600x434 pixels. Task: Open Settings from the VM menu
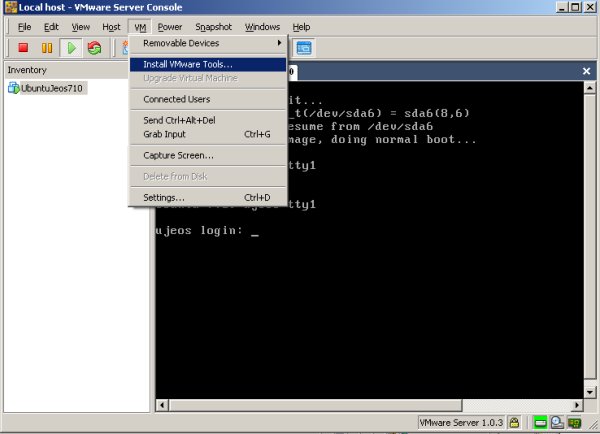tap(209, 197)
